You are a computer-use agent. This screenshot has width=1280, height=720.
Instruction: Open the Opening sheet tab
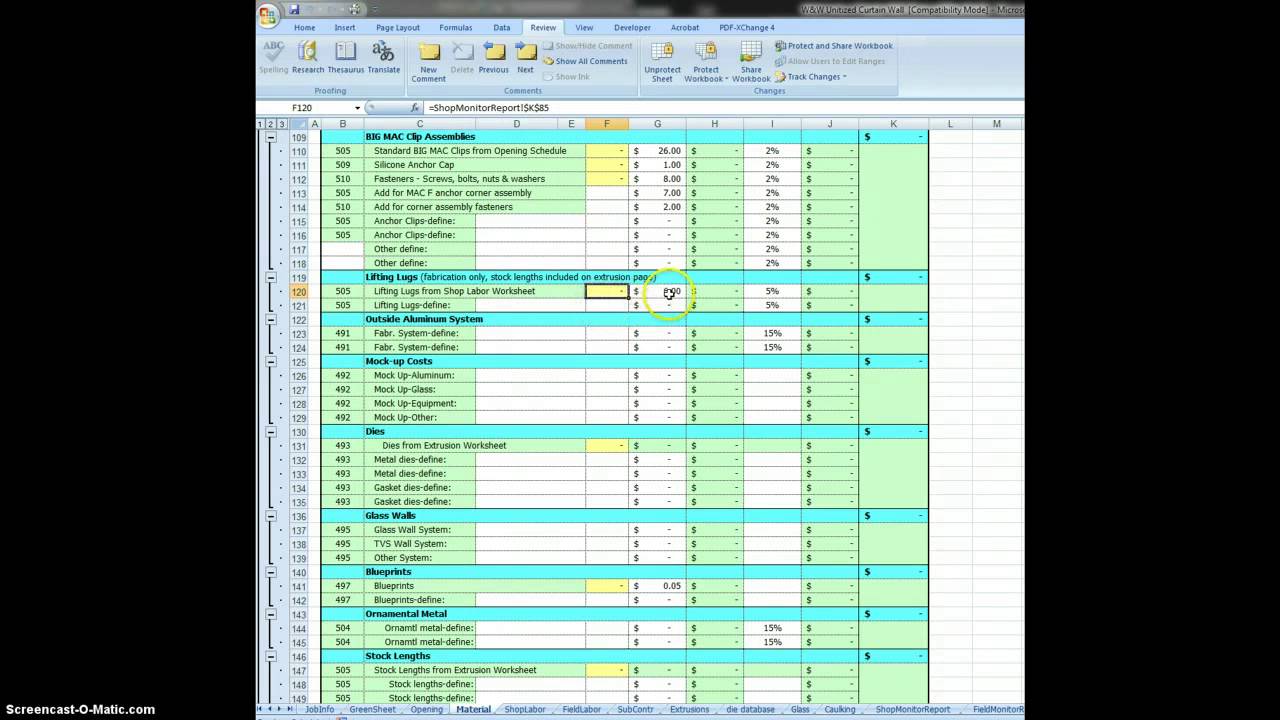coord(426,709)
